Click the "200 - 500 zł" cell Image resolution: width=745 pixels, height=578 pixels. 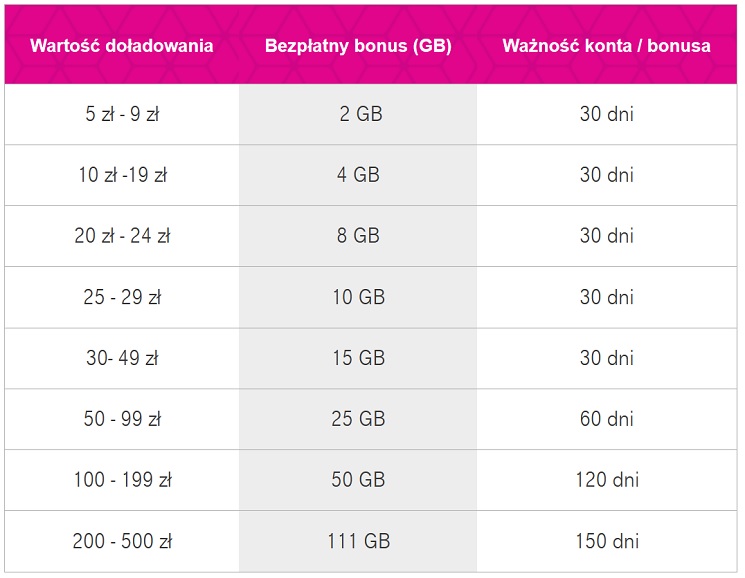(122, 542)
